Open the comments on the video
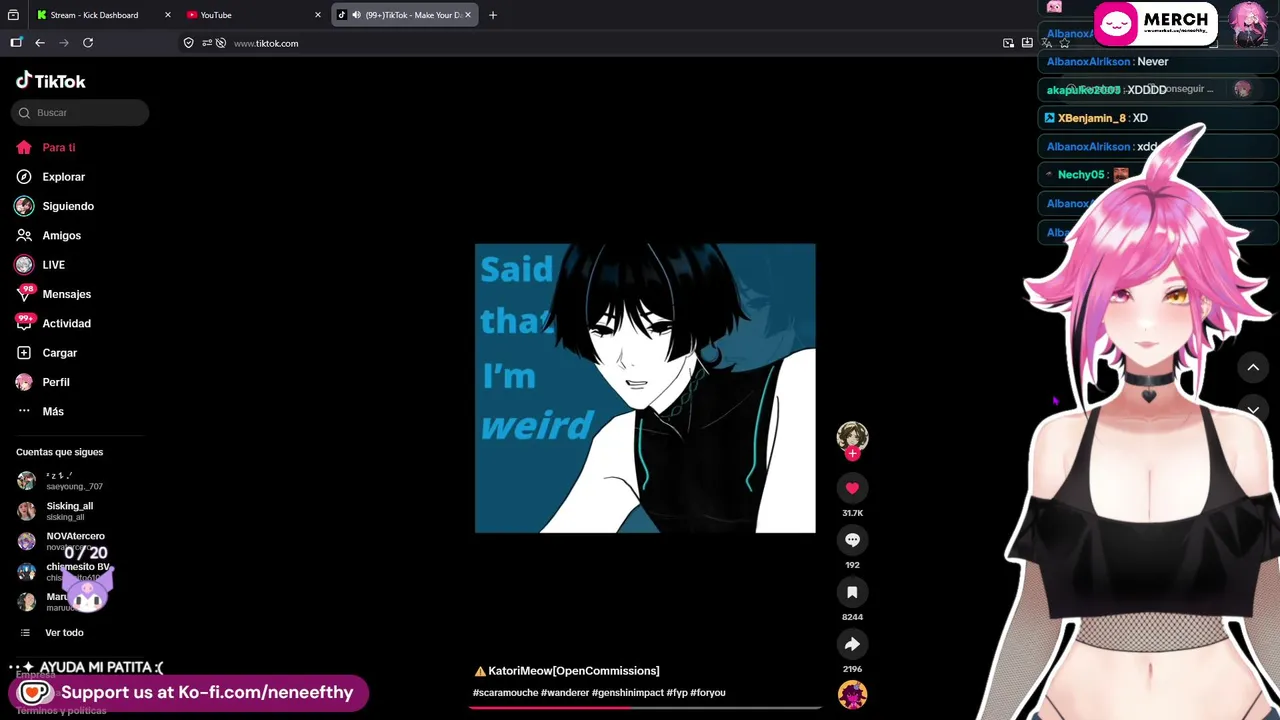The image size is (1280, 720). [852, 540]
